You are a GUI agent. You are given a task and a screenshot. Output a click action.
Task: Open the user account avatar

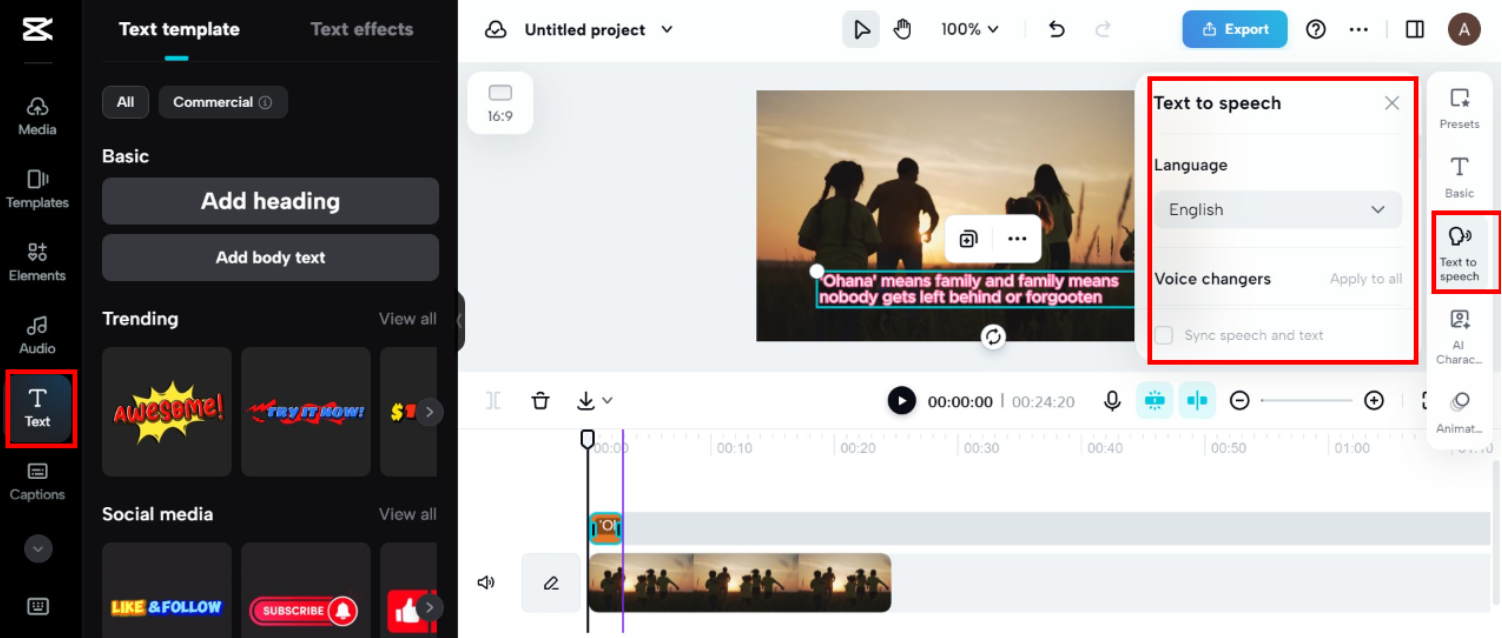(x=1464, y=29)
